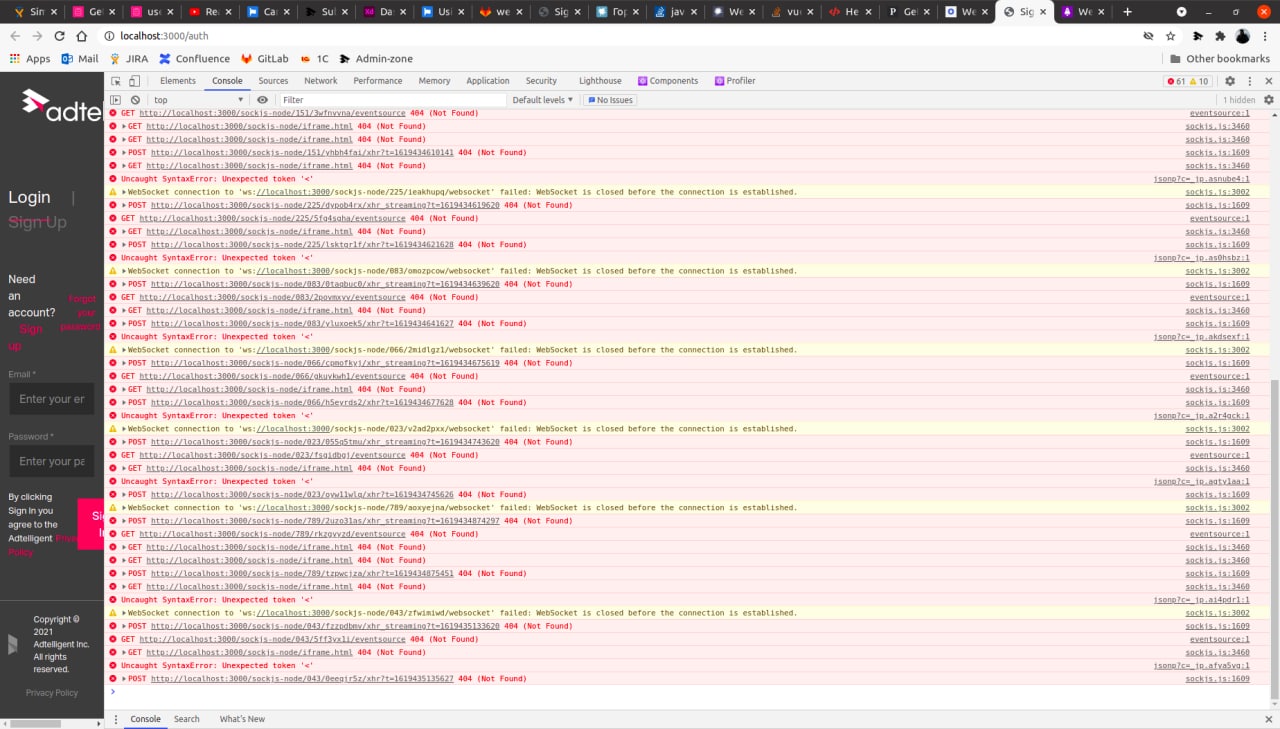Switch to the Sources tab
Image resolution: width=1280 pixels, height=729 pixels.
(273, 81)
